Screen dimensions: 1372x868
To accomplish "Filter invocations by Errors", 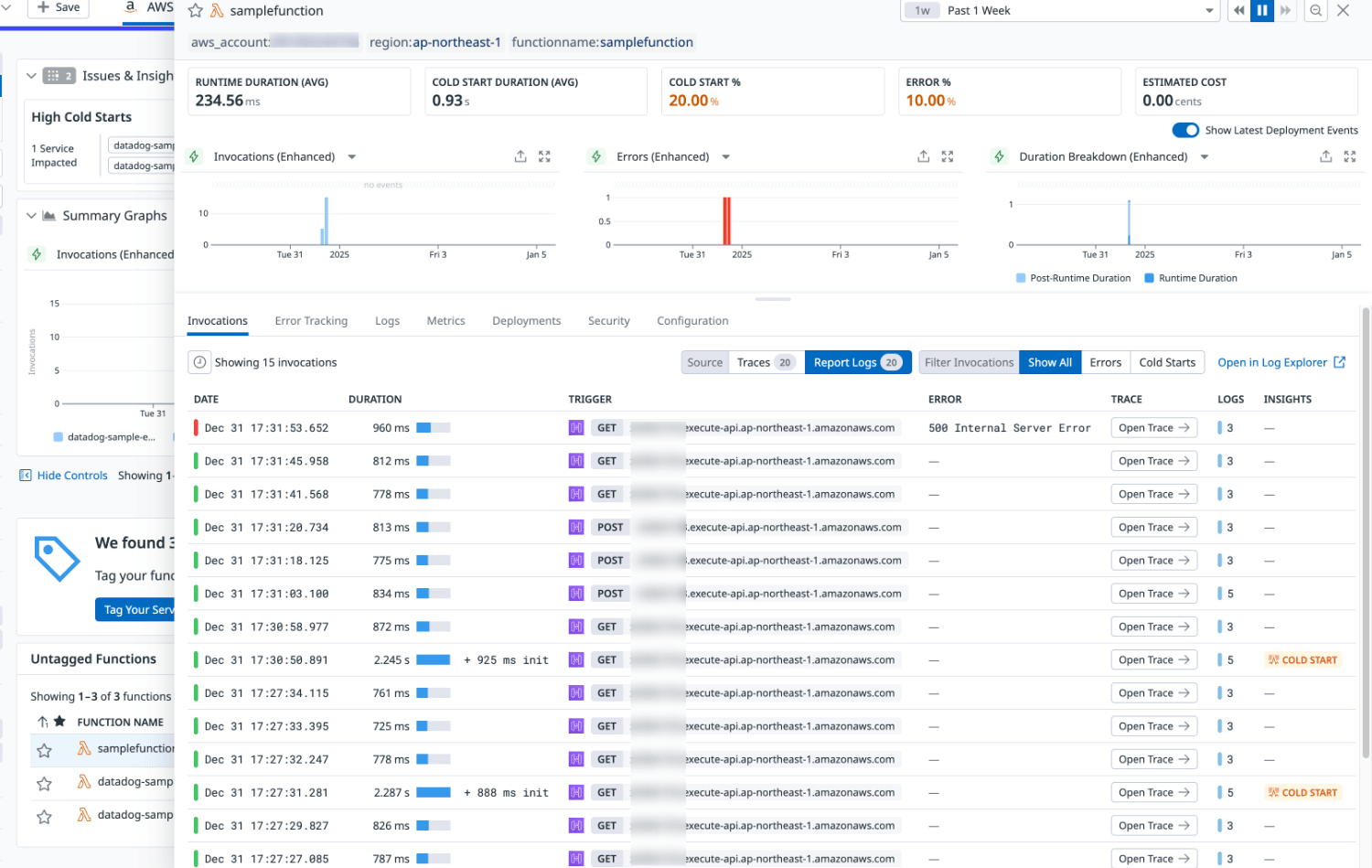I will [1105, 362].
